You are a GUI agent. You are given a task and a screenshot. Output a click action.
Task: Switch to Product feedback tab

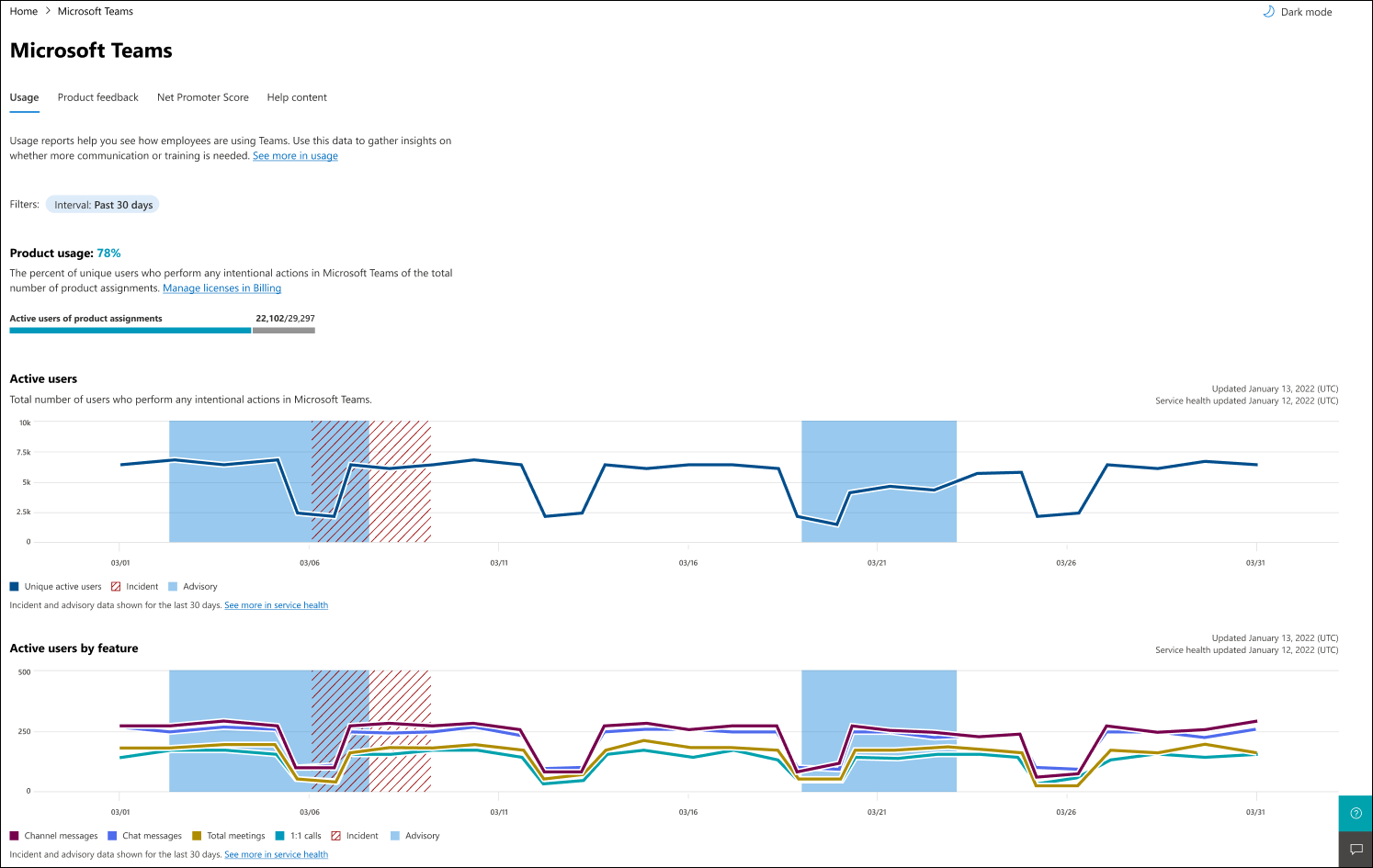(x=98, y=97)
